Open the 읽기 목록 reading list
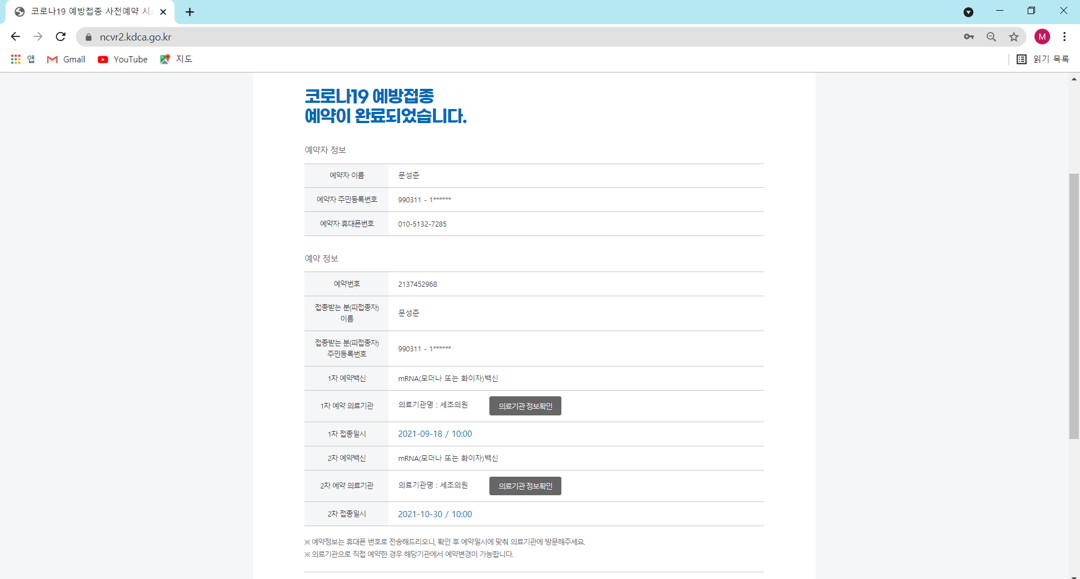Screen dimensions: 1080x579 point(1043,59)
